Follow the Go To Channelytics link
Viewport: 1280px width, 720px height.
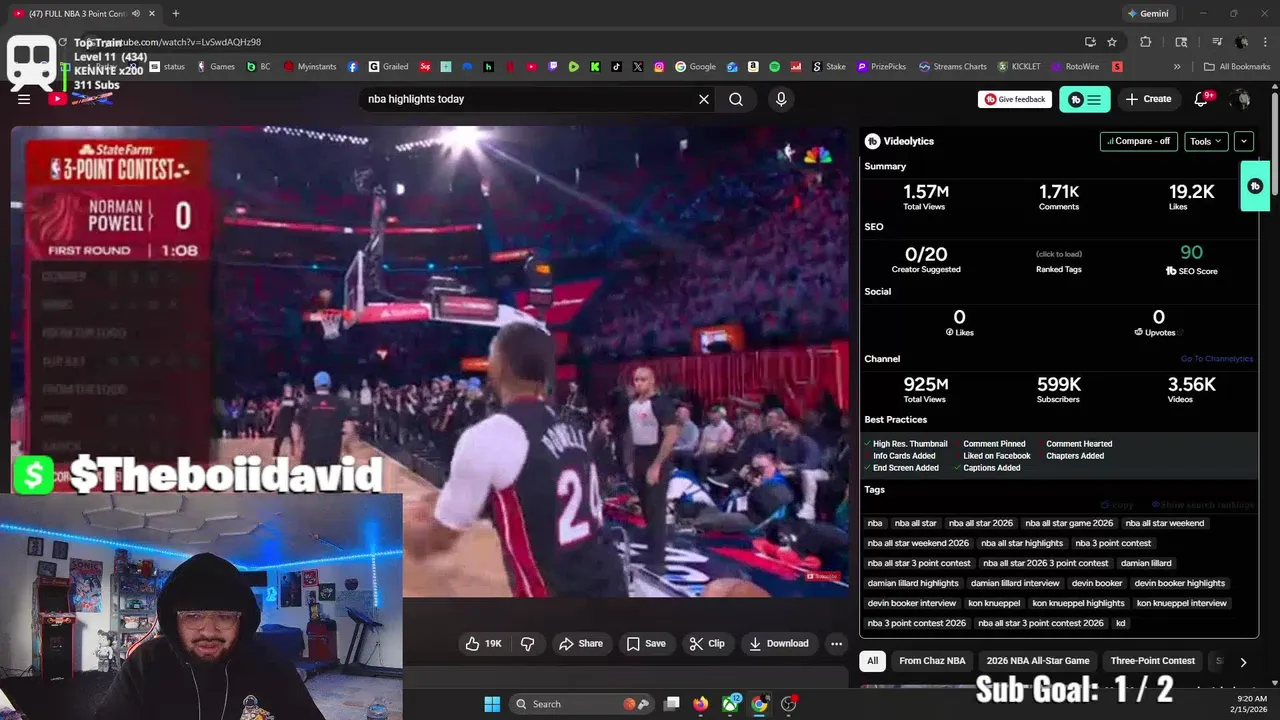pos(1216,359)
